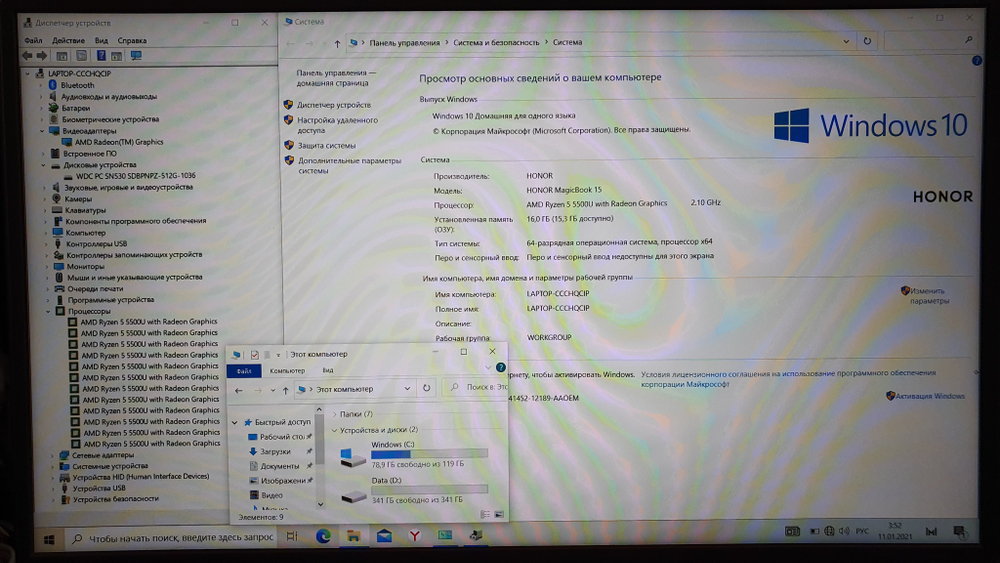Open the Mail app from the taskbar
The width and height of the screenshot is (1000, 563).
(x=384, y=536)
